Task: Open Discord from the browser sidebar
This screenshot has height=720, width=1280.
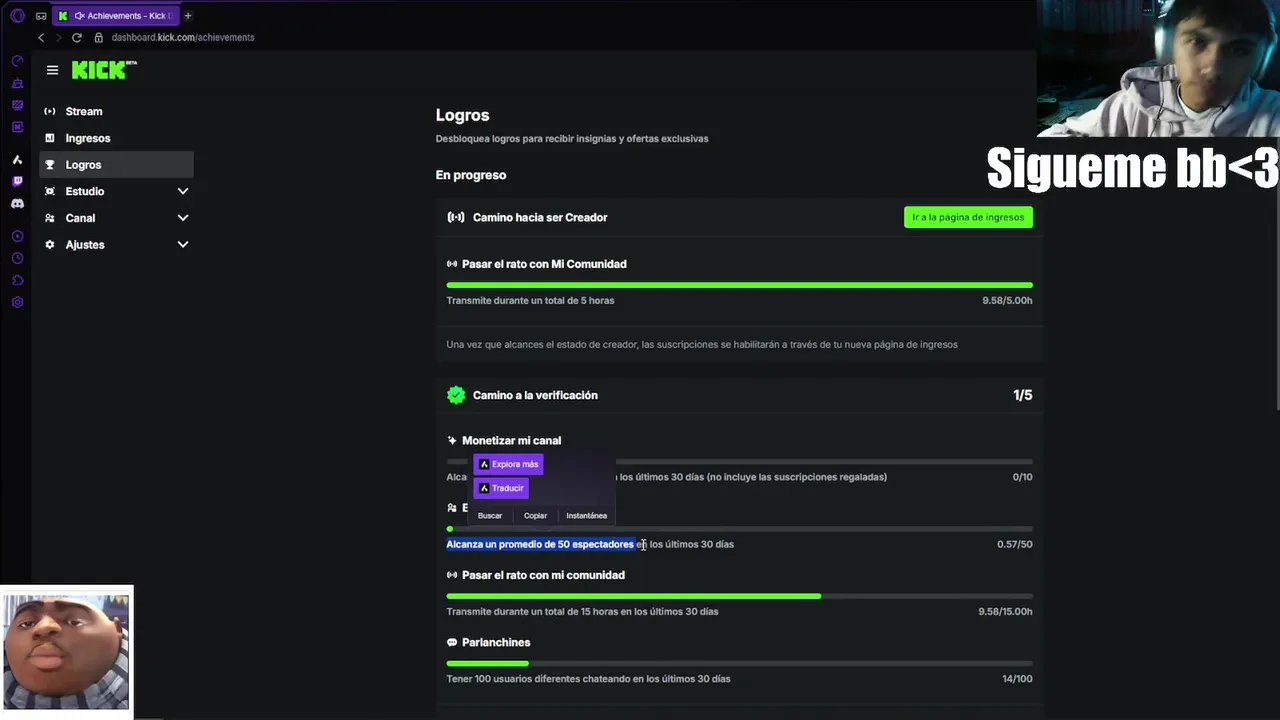Action: pos(17,203)
